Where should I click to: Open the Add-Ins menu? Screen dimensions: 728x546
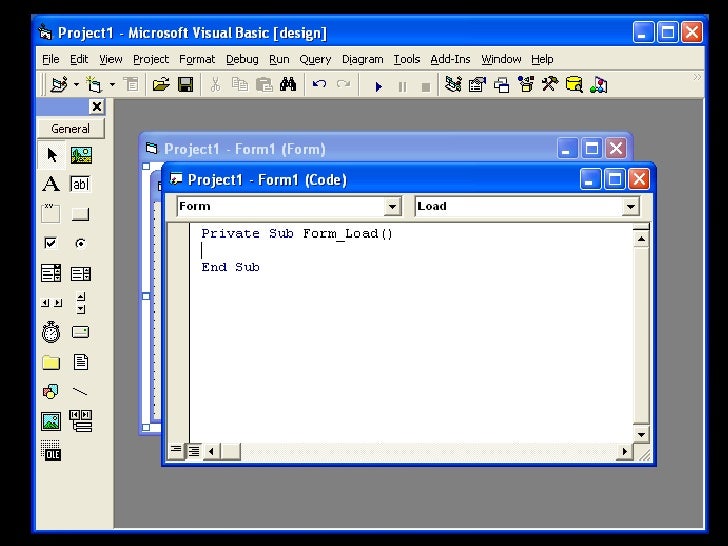click(450, 59)
